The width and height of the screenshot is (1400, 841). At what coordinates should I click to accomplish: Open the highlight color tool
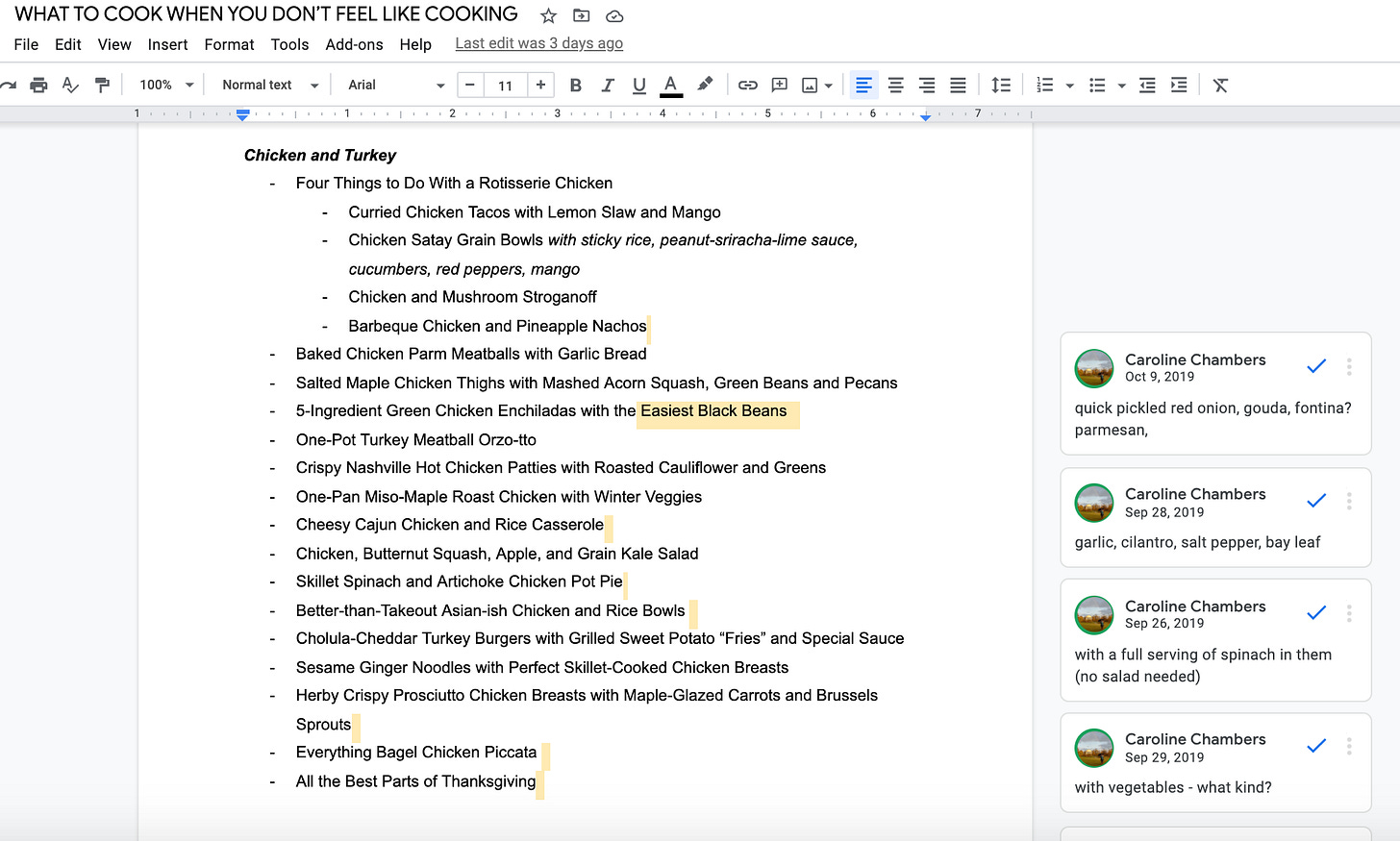705,85
